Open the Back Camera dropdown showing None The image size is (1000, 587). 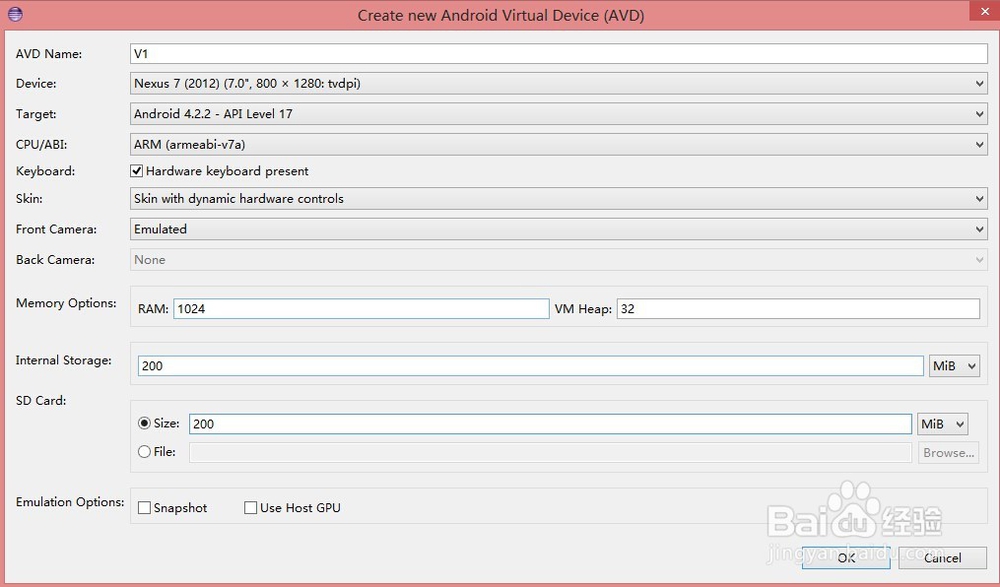(x=559, y=260)
